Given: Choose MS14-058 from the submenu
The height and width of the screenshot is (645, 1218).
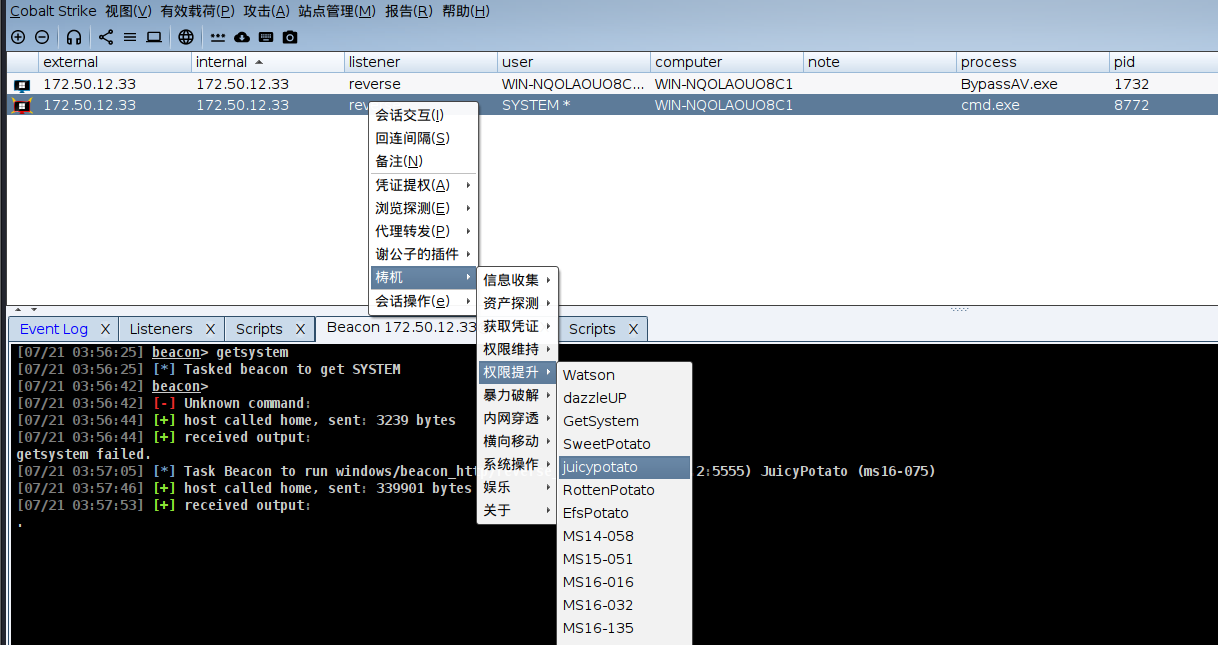Looking at the screenshot, I should coord(625,536).
